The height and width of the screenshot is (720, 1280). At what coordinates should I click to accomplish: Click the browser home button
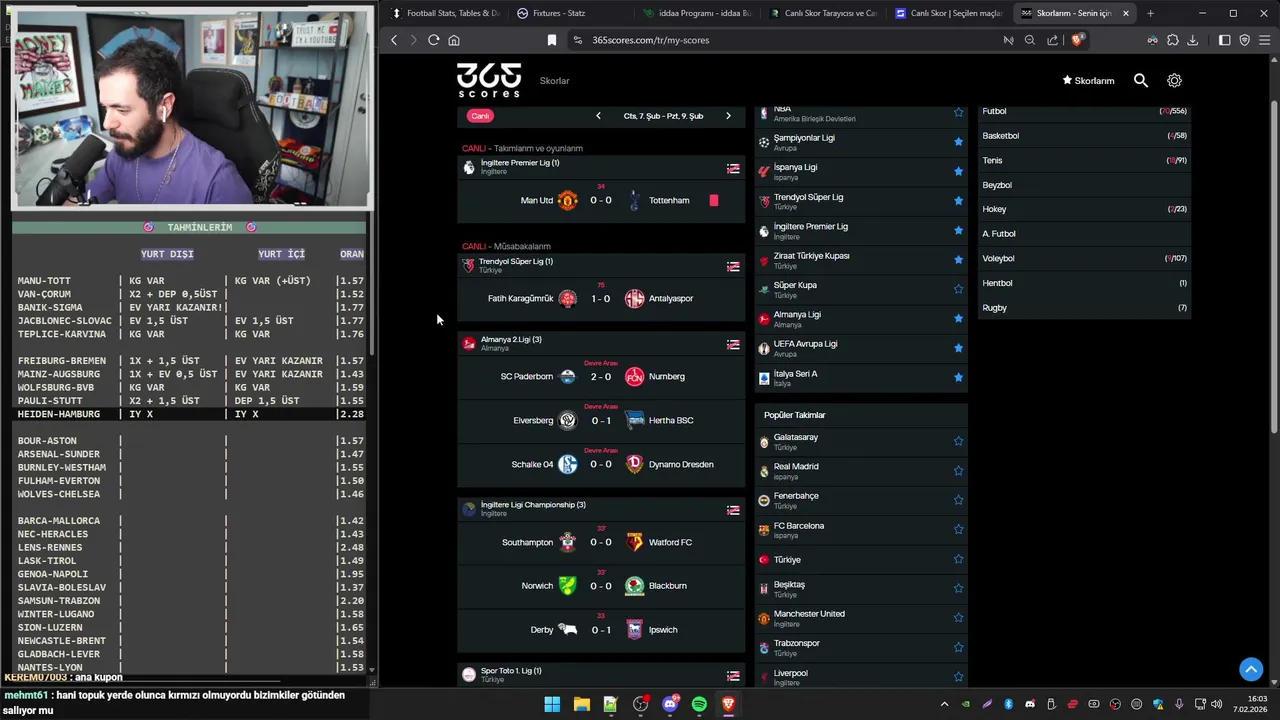point(454,40)
